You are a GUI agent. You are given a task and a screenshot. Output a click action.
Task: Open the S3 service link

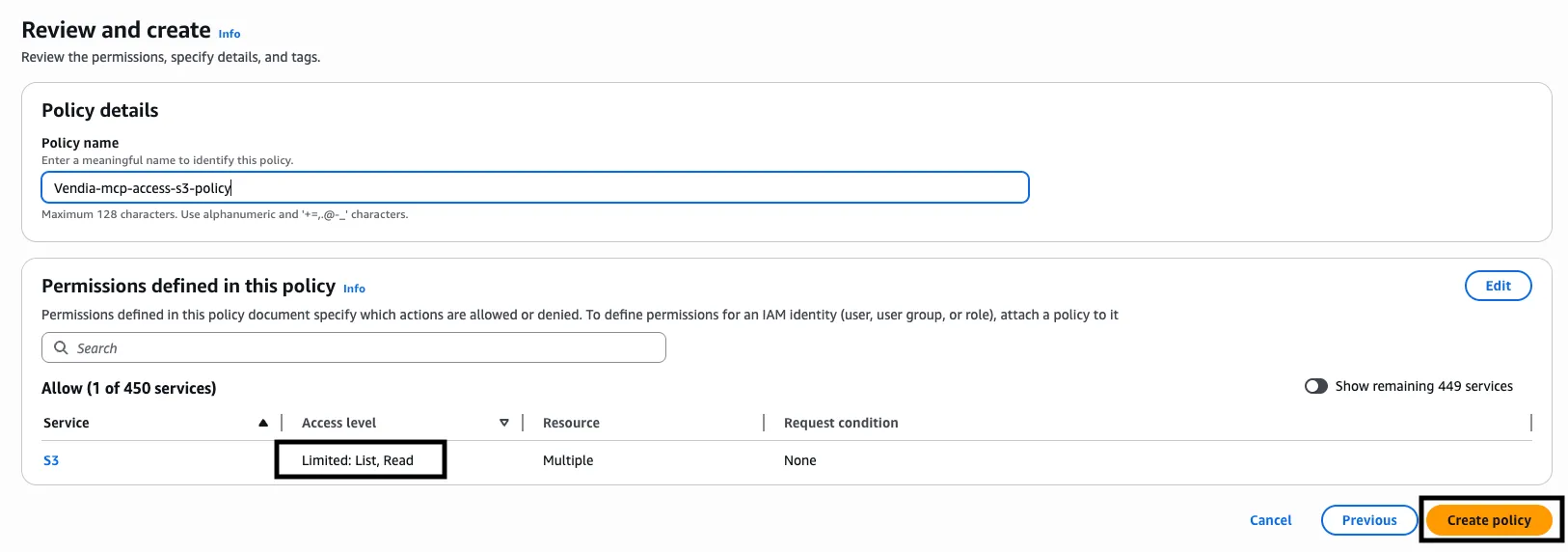51,460
